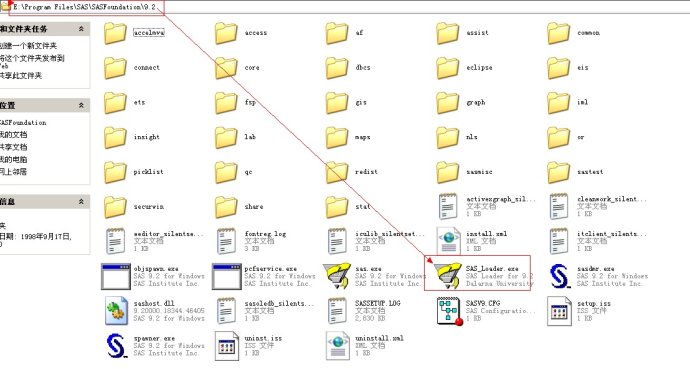Select the uninst.iss file icon
The height and width of the screenshot is (369, 690).
[x=226, y=346]
